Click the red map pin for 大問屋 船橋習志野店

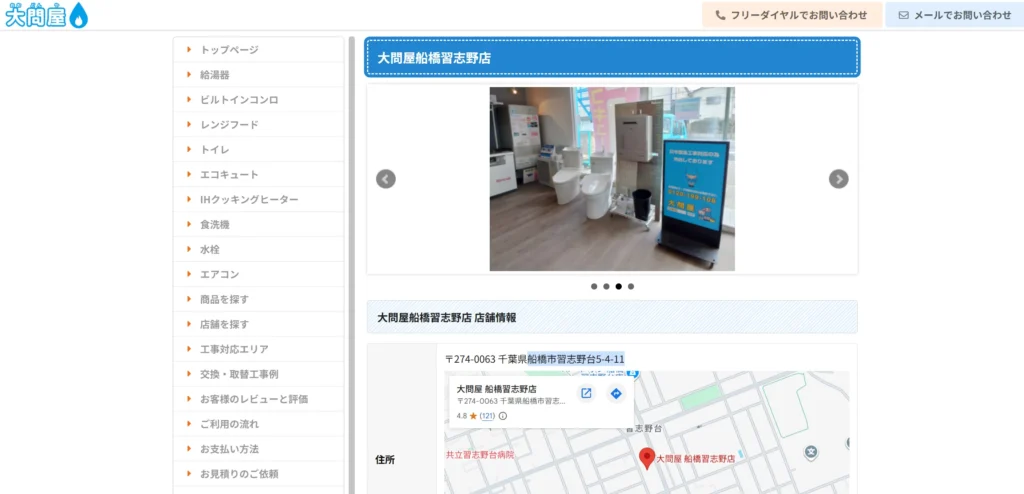[x=646, y=457]
